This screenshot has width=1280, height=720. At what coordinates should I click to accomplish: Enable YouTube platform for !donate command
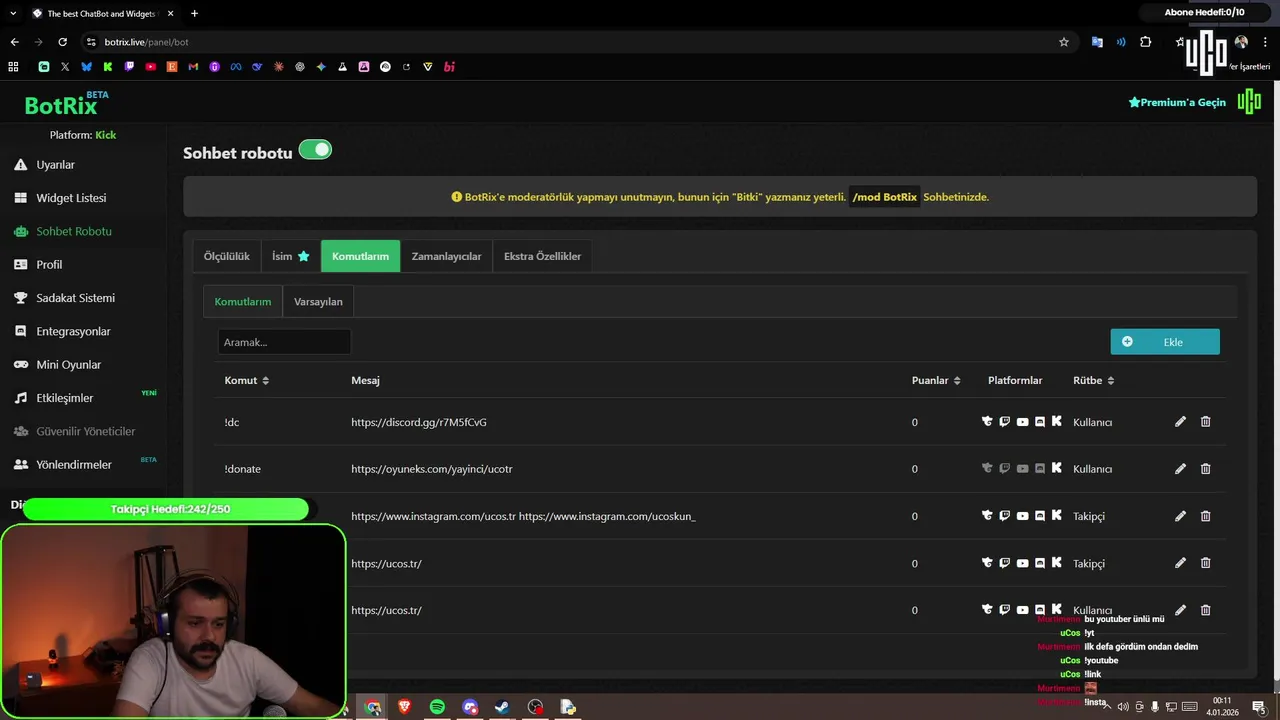tap(1022, 468)
